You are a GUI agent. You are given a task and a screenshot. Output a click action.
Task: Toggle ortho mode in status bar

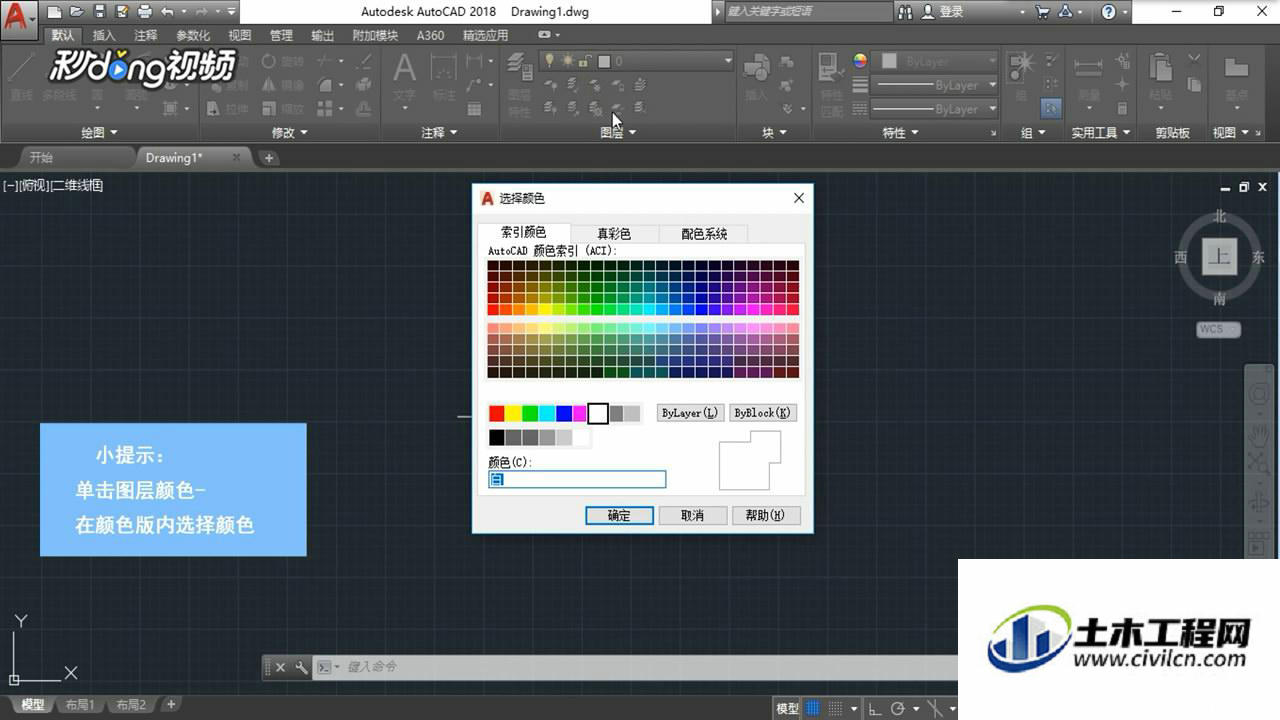(875, 708)
